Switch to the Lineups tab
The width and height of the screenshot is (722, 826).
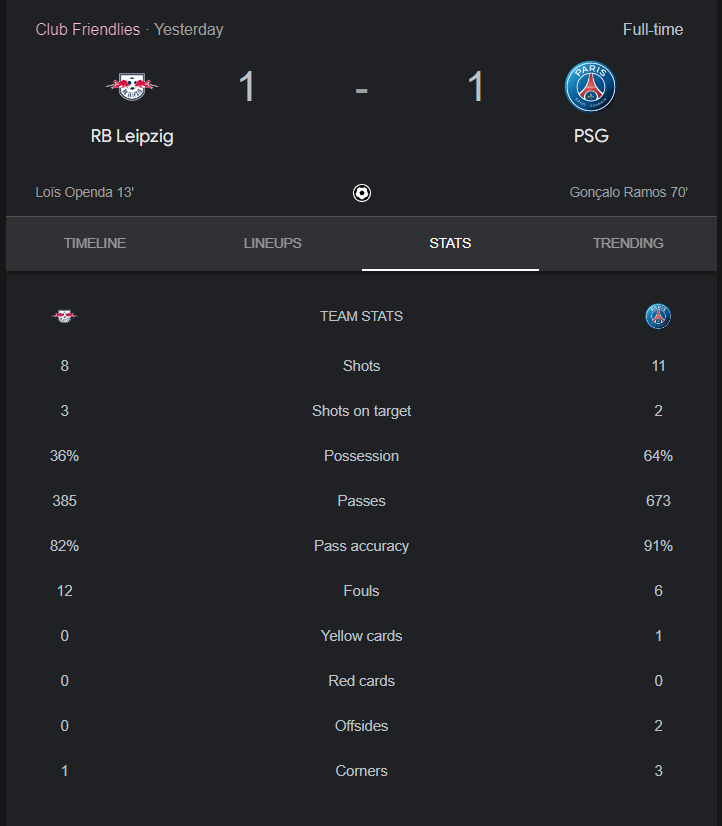[x=272, y=243]
